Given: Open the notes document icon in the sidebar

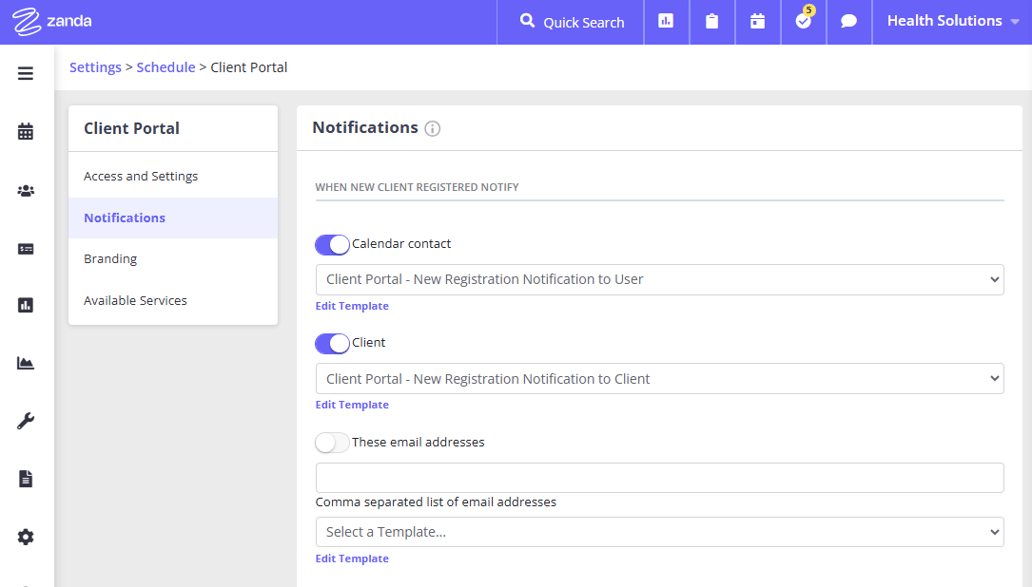Looking at the screenshot, I should pos(25,478).
